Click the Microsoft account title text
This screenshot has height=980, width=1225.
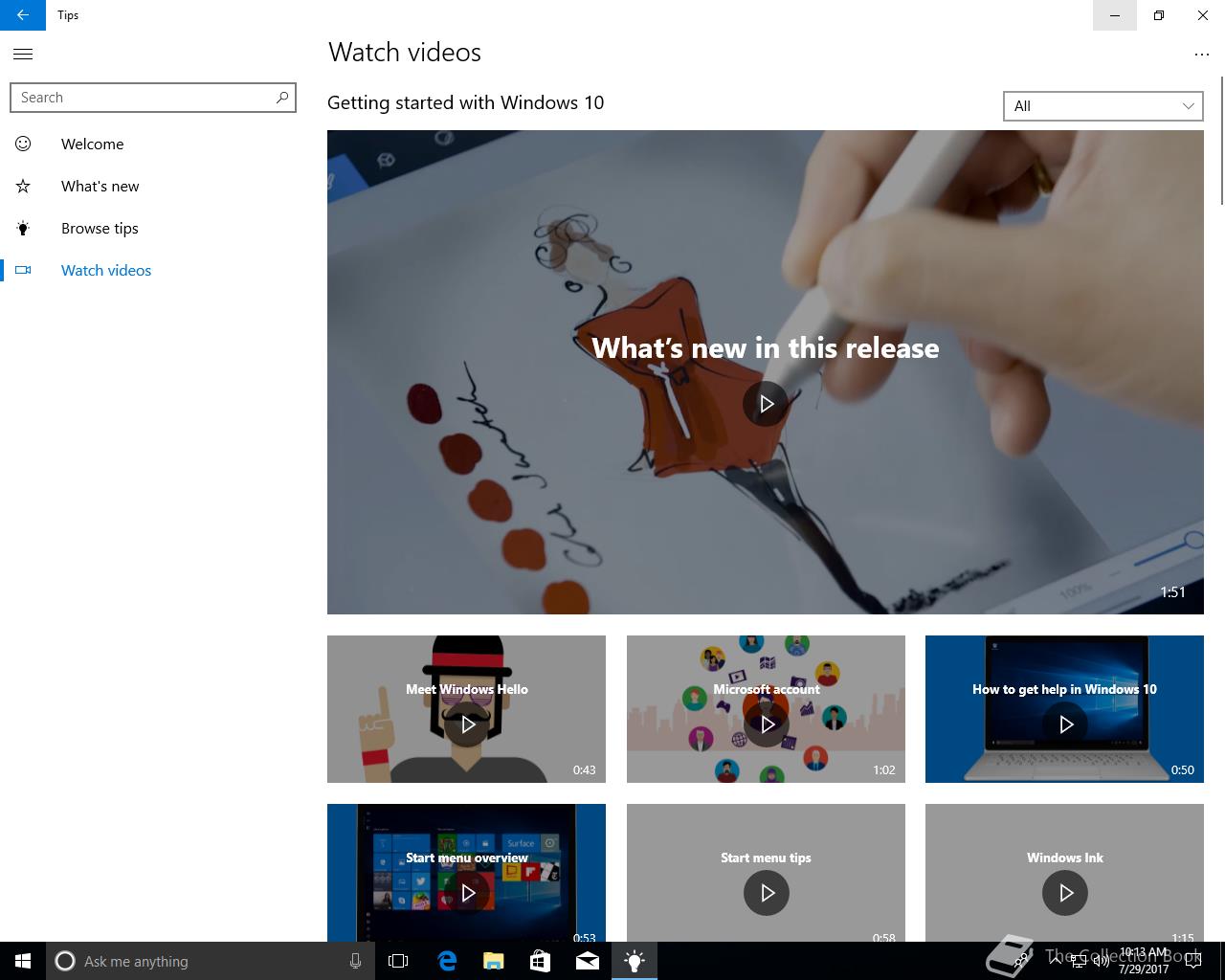767,689
